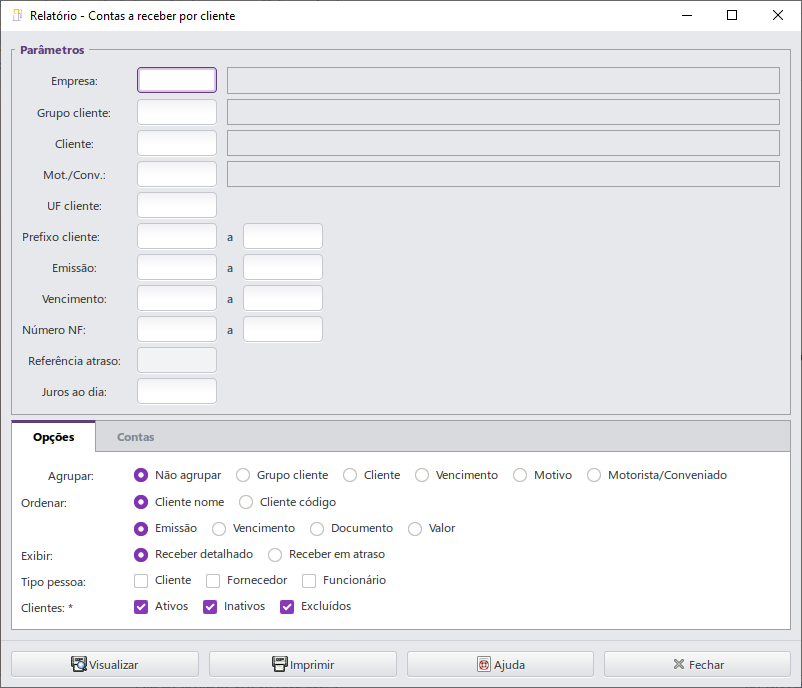
Task: Order by Emissão radio option
Action: tap(141, 528)
